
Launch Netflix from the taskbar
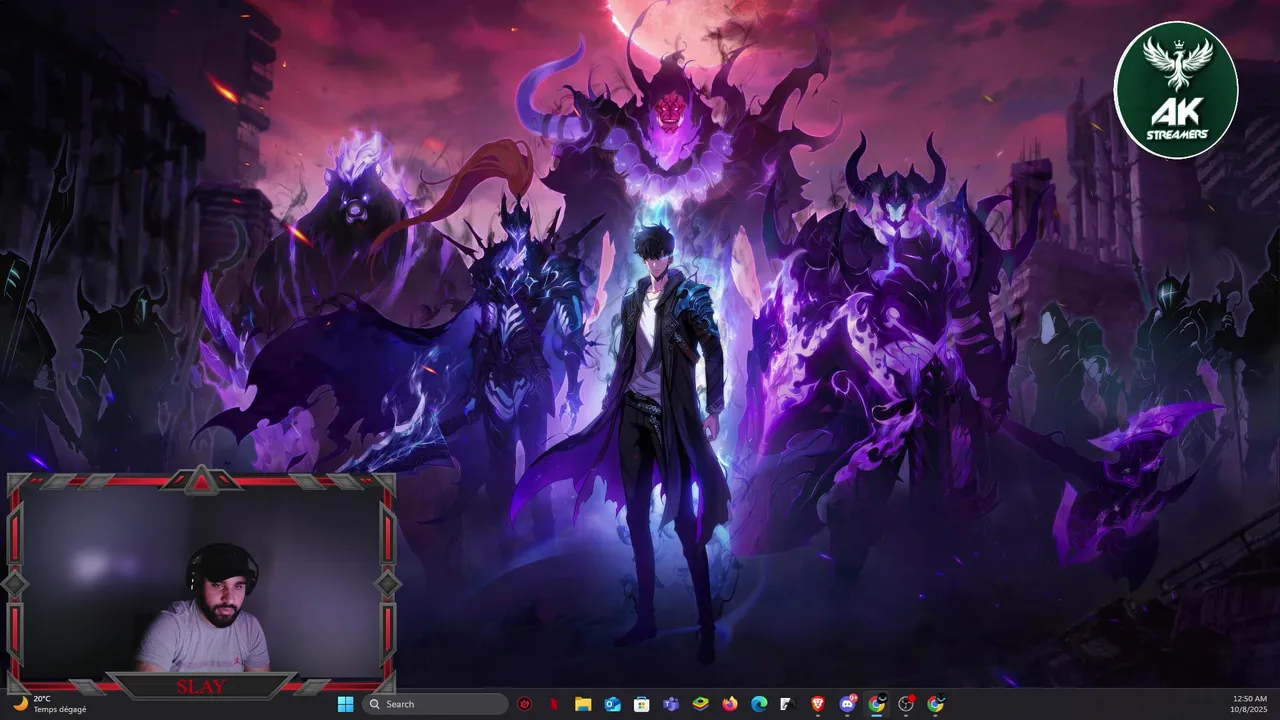(554, 704)
